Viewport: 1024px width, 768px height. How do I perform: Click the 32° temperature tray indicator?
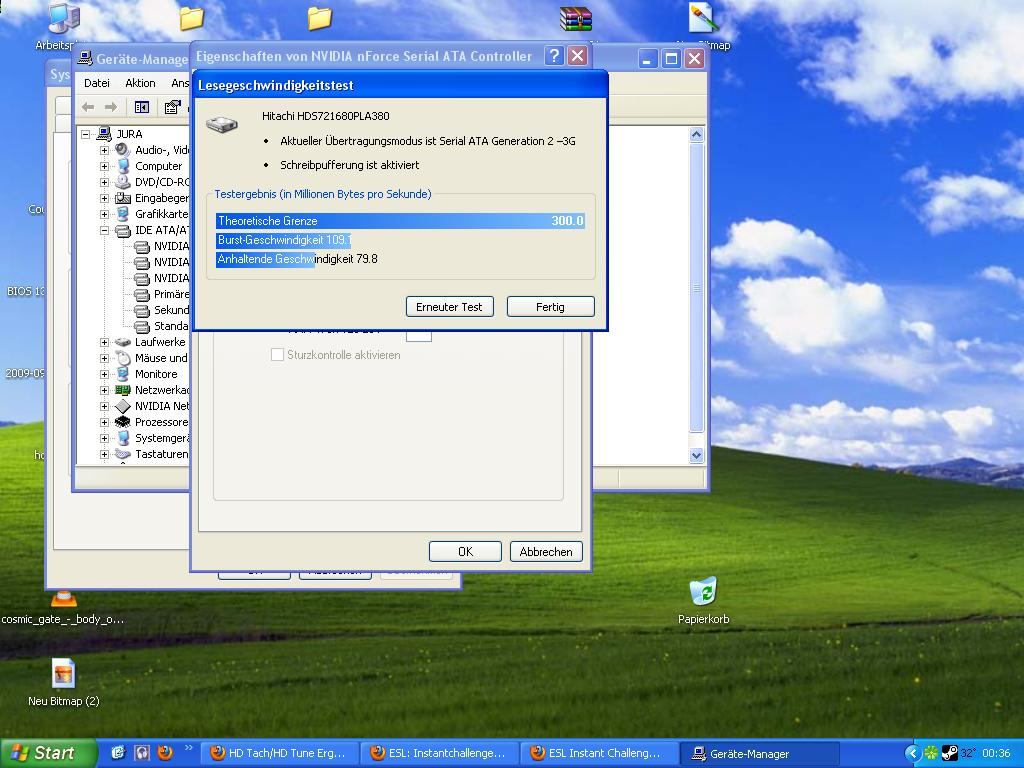(x=968, y=754)
